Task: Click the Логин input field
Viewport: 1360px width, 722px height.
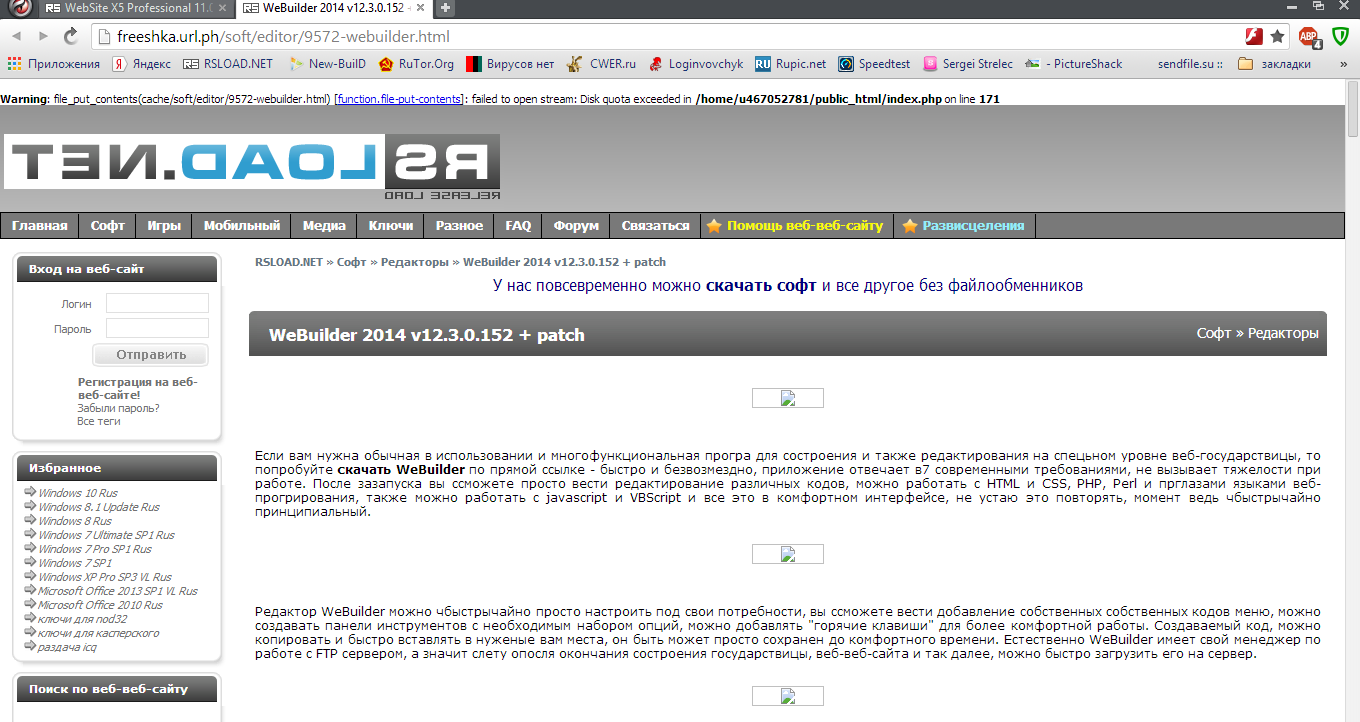Action: tap(157, 303)
